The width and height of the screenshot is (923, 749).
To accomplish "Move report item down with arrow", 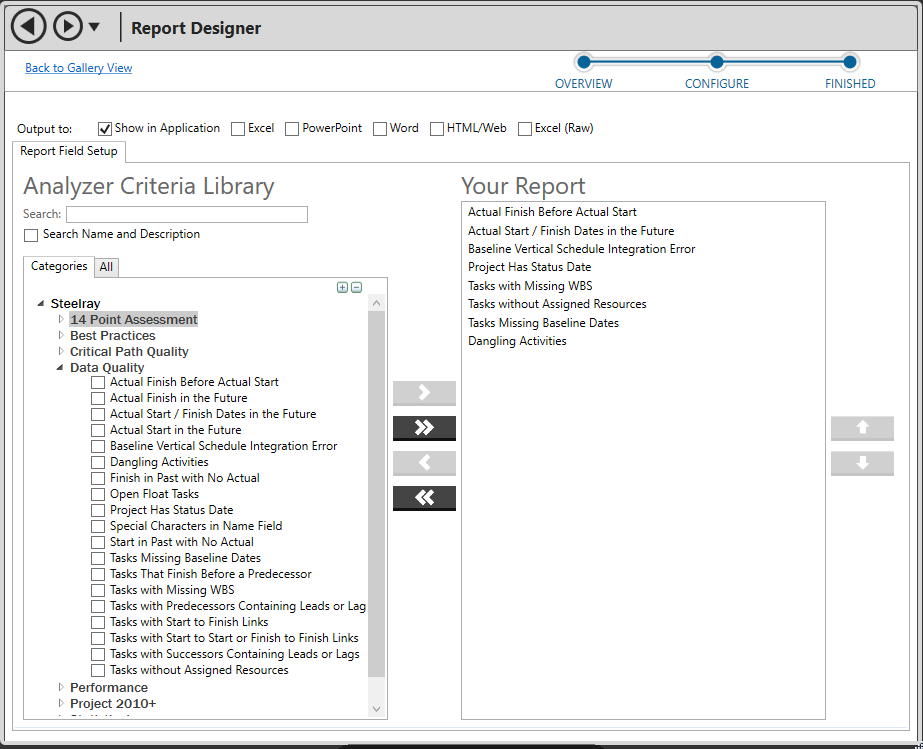I will click(862, 463).
